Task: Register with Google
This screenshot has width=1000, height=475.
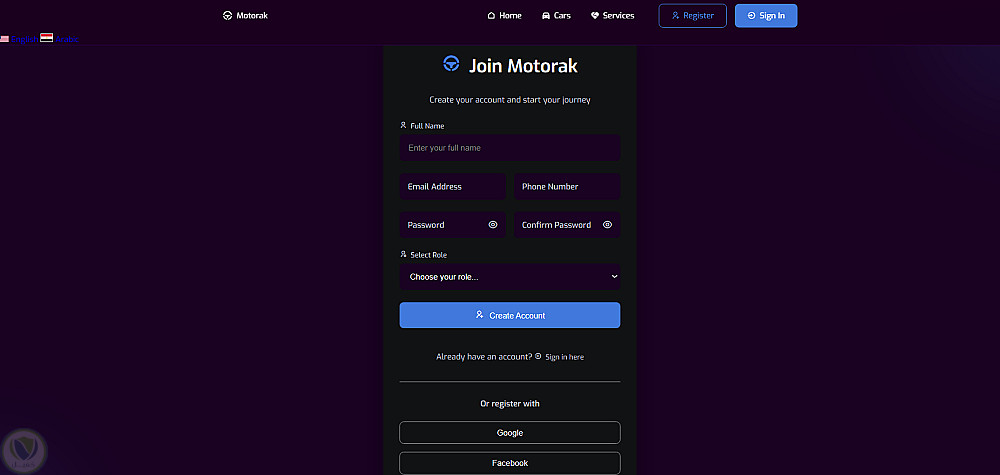Action: click(x=510, y=433)
